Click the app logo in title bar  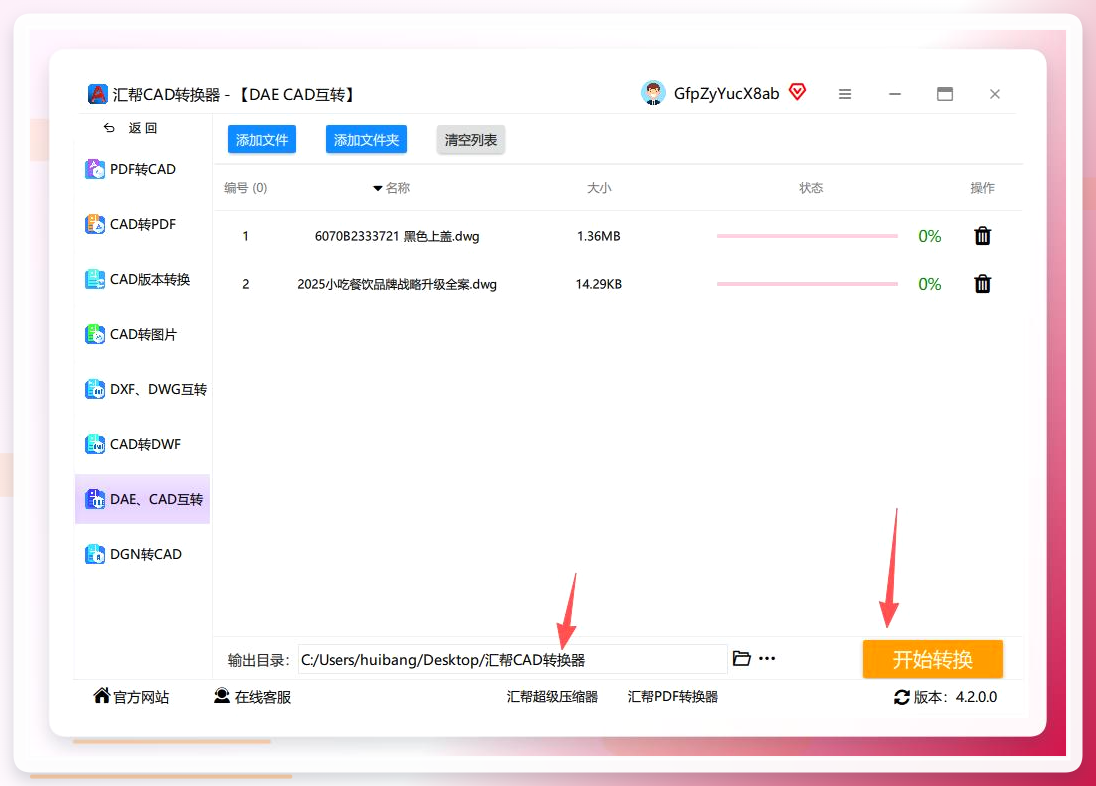pyautogui.click(x=98, y=94)
